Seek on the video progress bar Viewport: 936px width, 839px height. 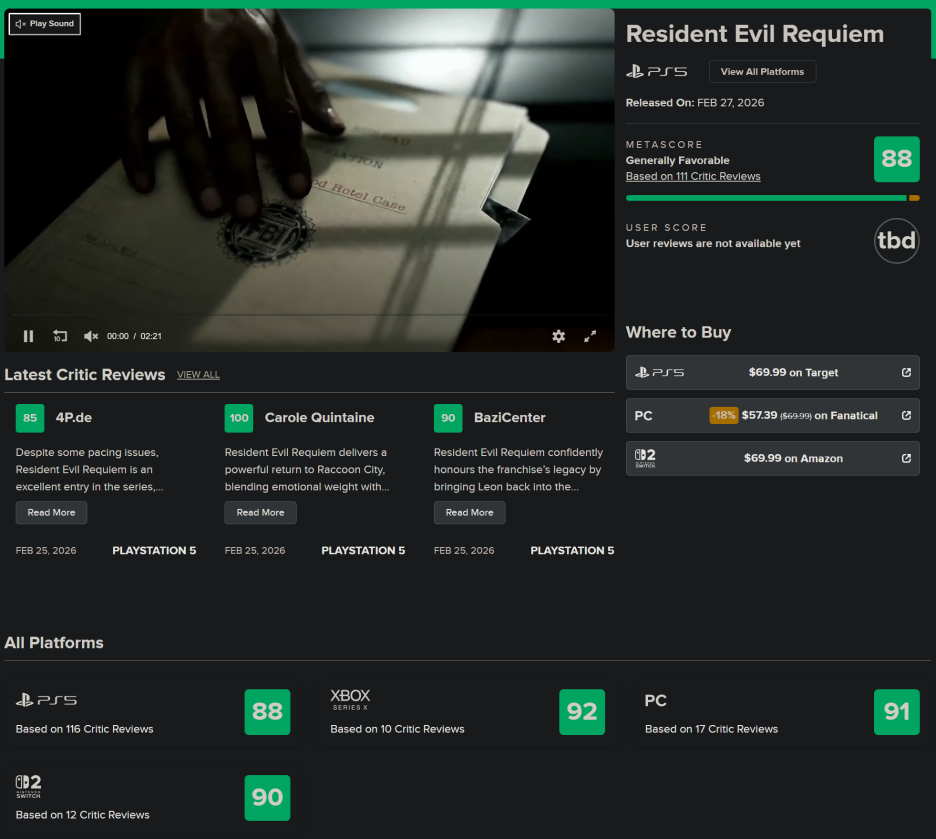[309, 314]
